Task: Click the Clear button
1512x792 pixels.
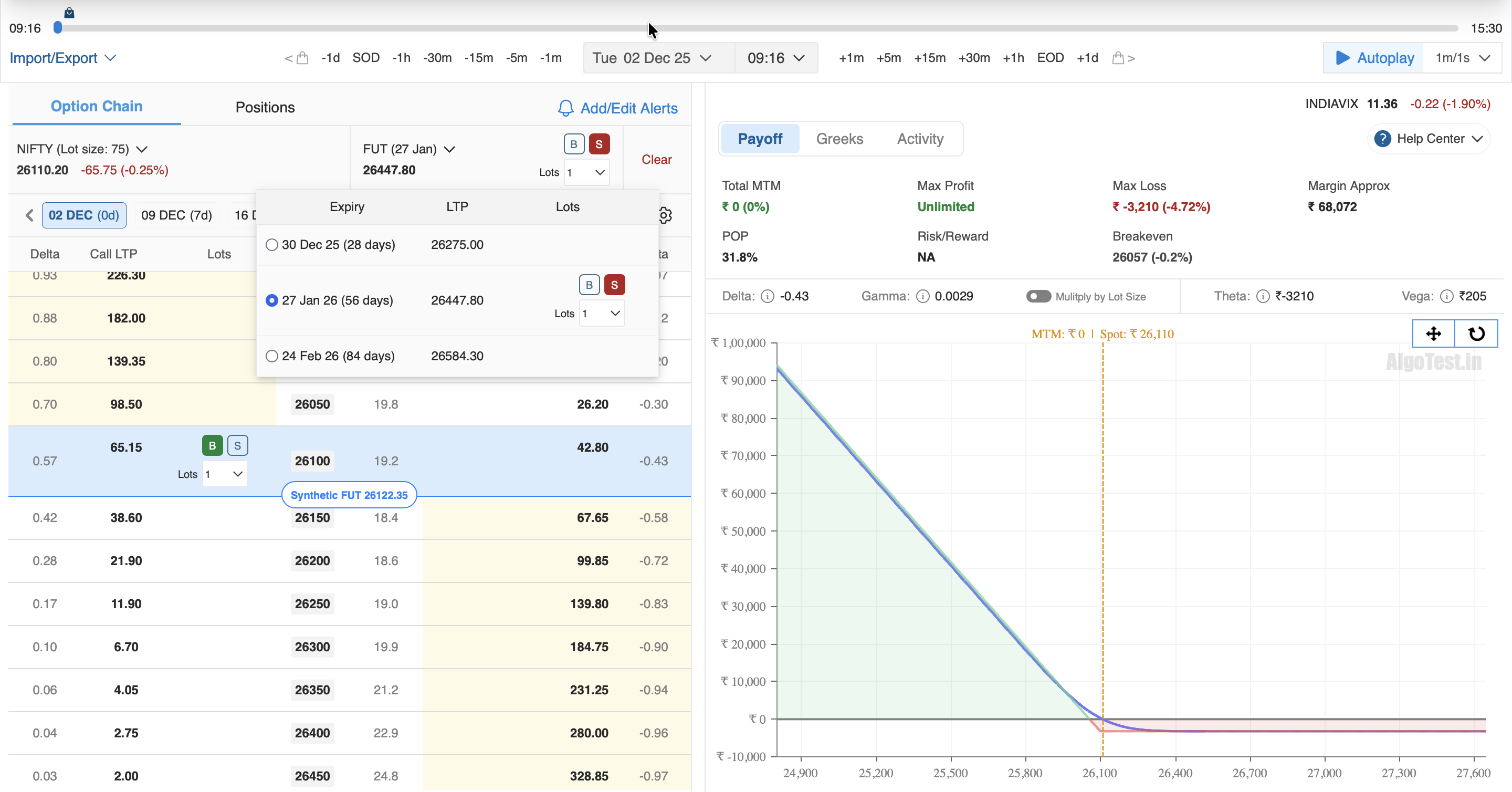Action: [x=656, y=160]
